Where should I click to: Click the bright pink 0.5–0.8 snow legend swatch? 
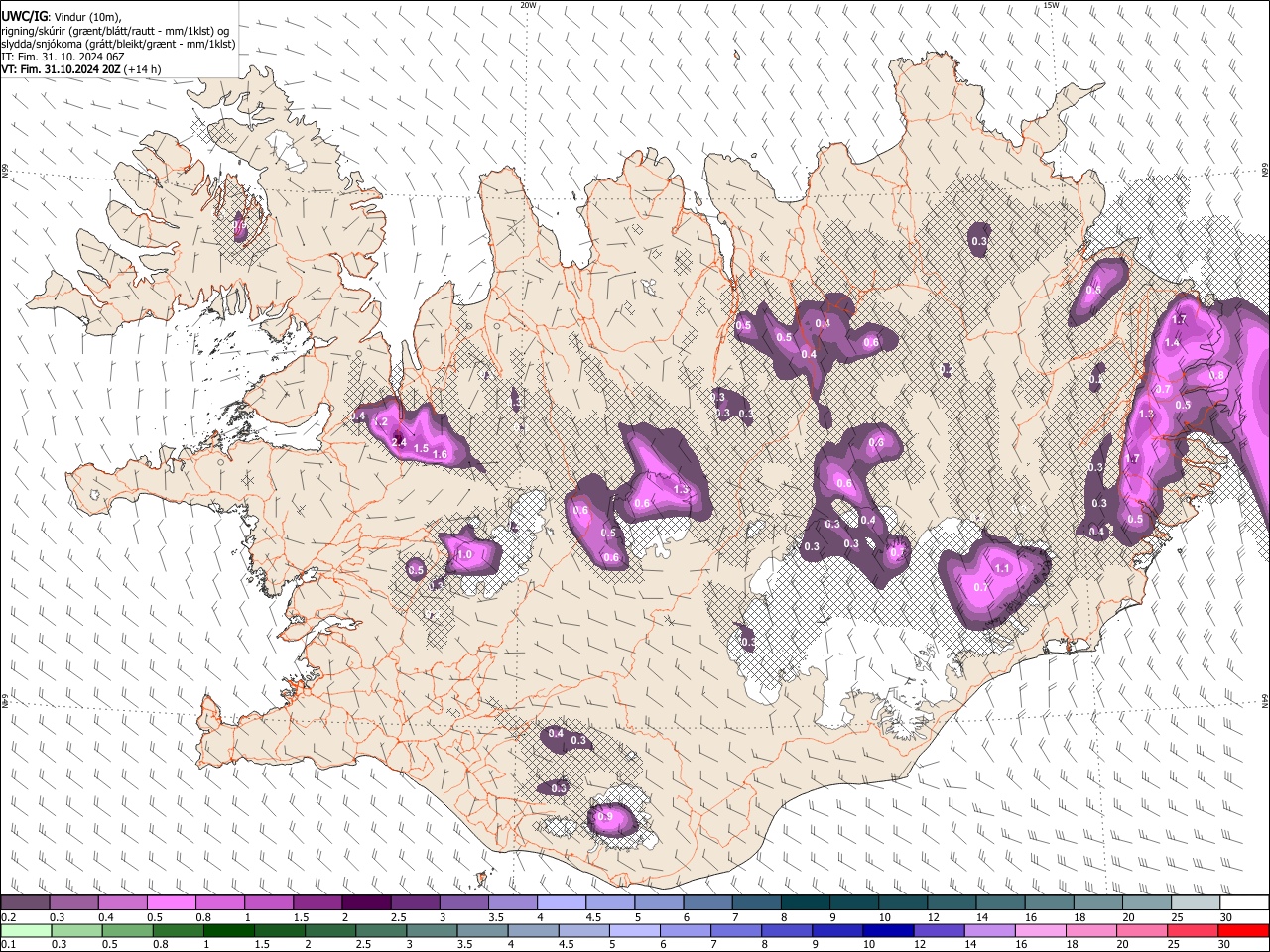[x=171, y=902]
